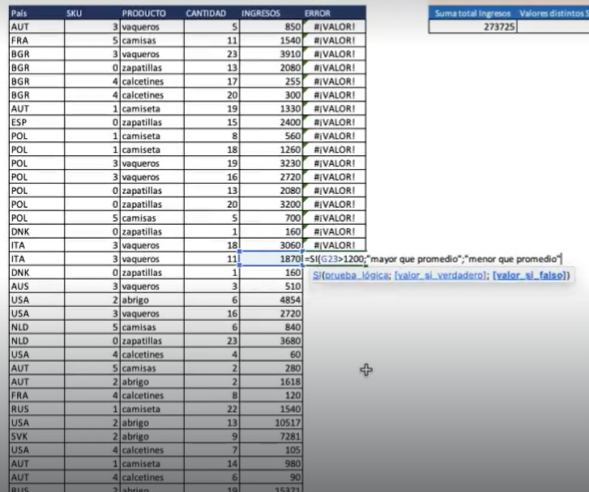Select the Suma total Ingresos header cell

(473, 13)
